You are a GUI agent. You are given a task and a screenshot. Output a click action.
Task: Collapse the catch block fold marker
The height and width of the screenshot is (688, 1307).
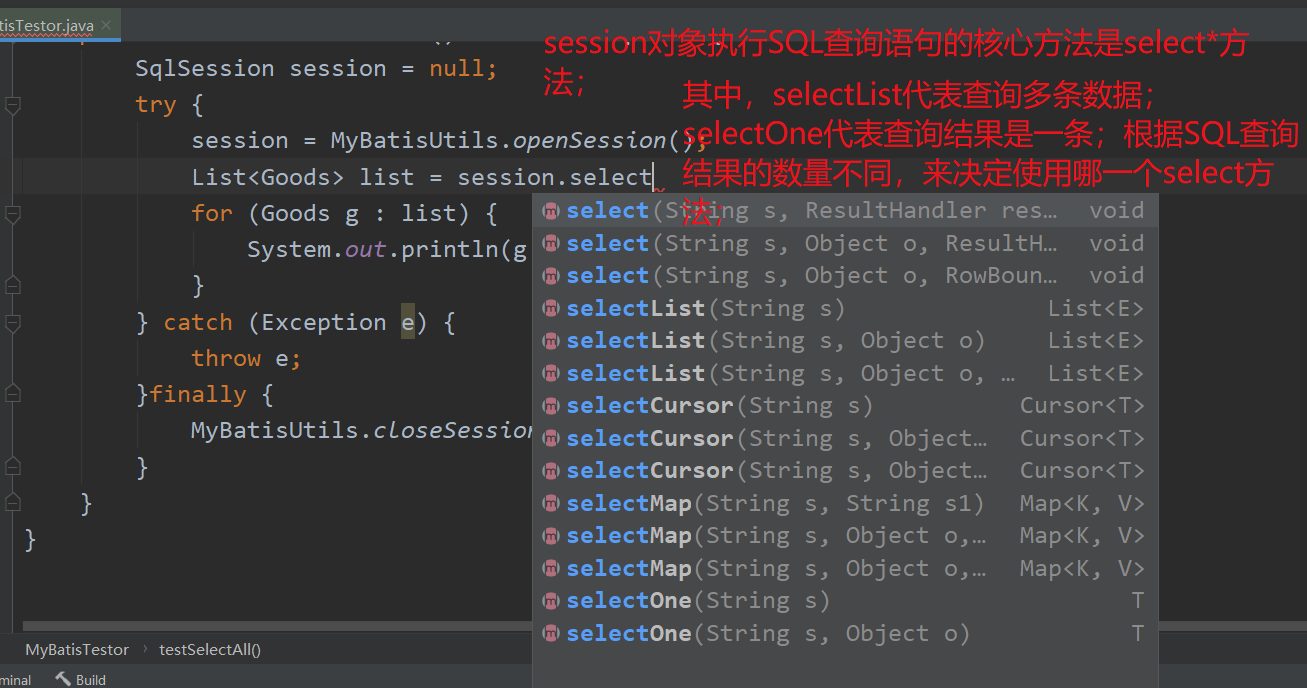[12, 323]
